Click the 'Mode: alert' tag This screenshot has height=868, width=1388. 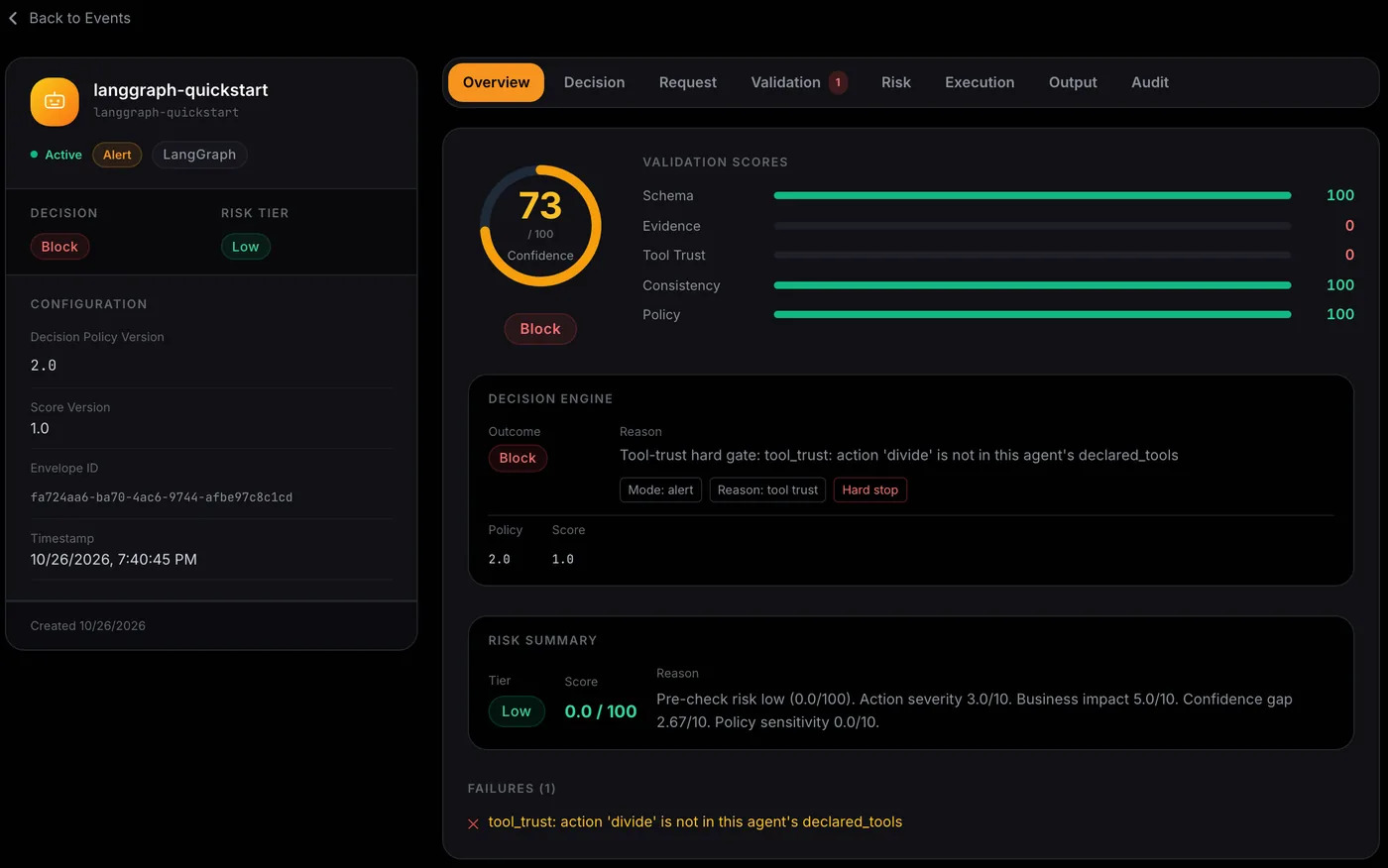point(660,489)
